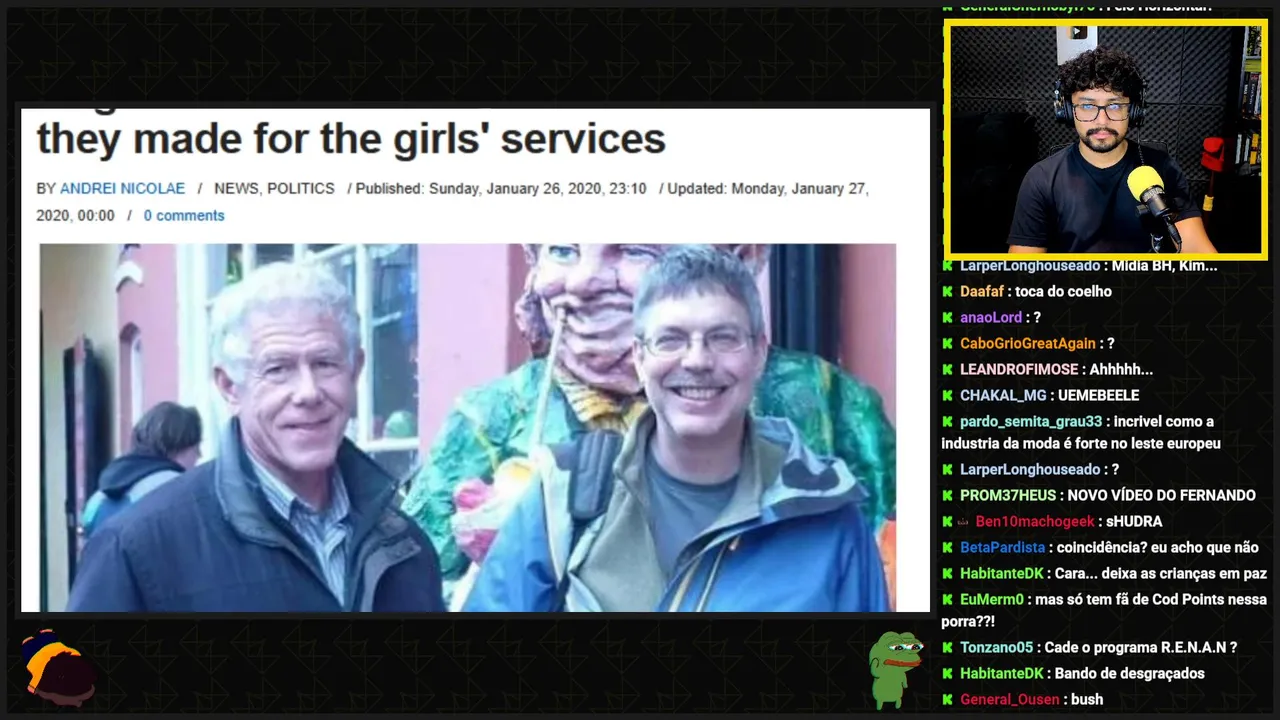Screen dimensions: 1280x720
Task: Click chat username Daafaf
Action: coord(983,292)
